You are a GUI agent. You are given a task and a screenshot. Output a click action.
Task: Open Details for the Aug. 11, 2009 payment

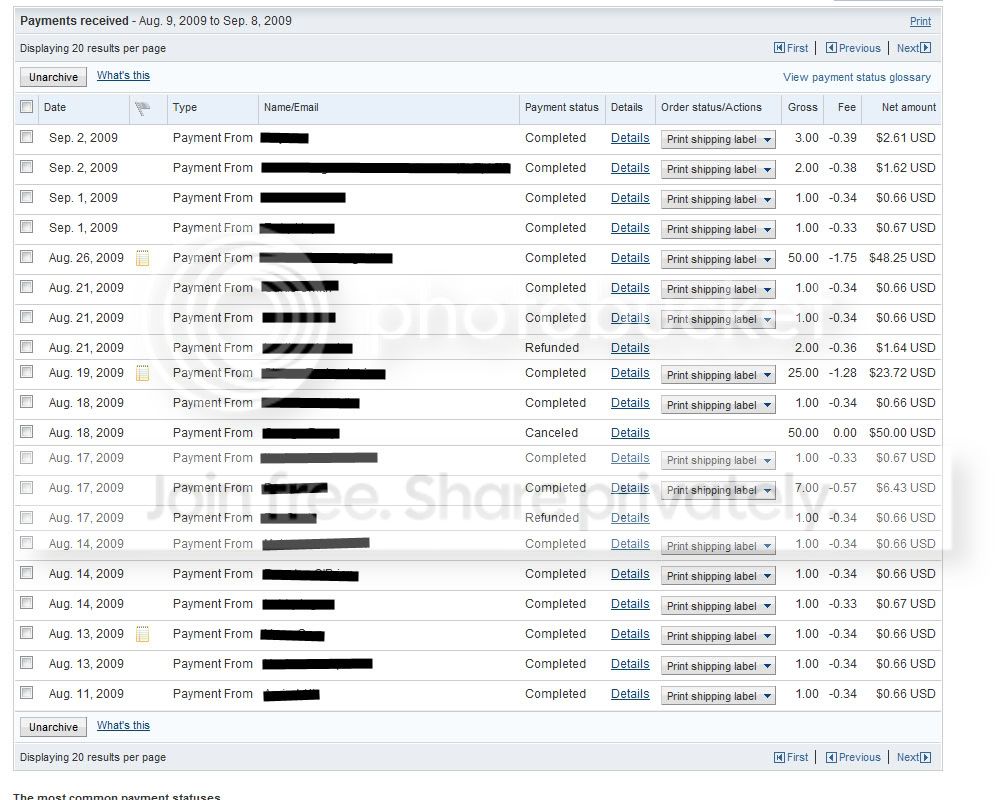tap(630, 693)
